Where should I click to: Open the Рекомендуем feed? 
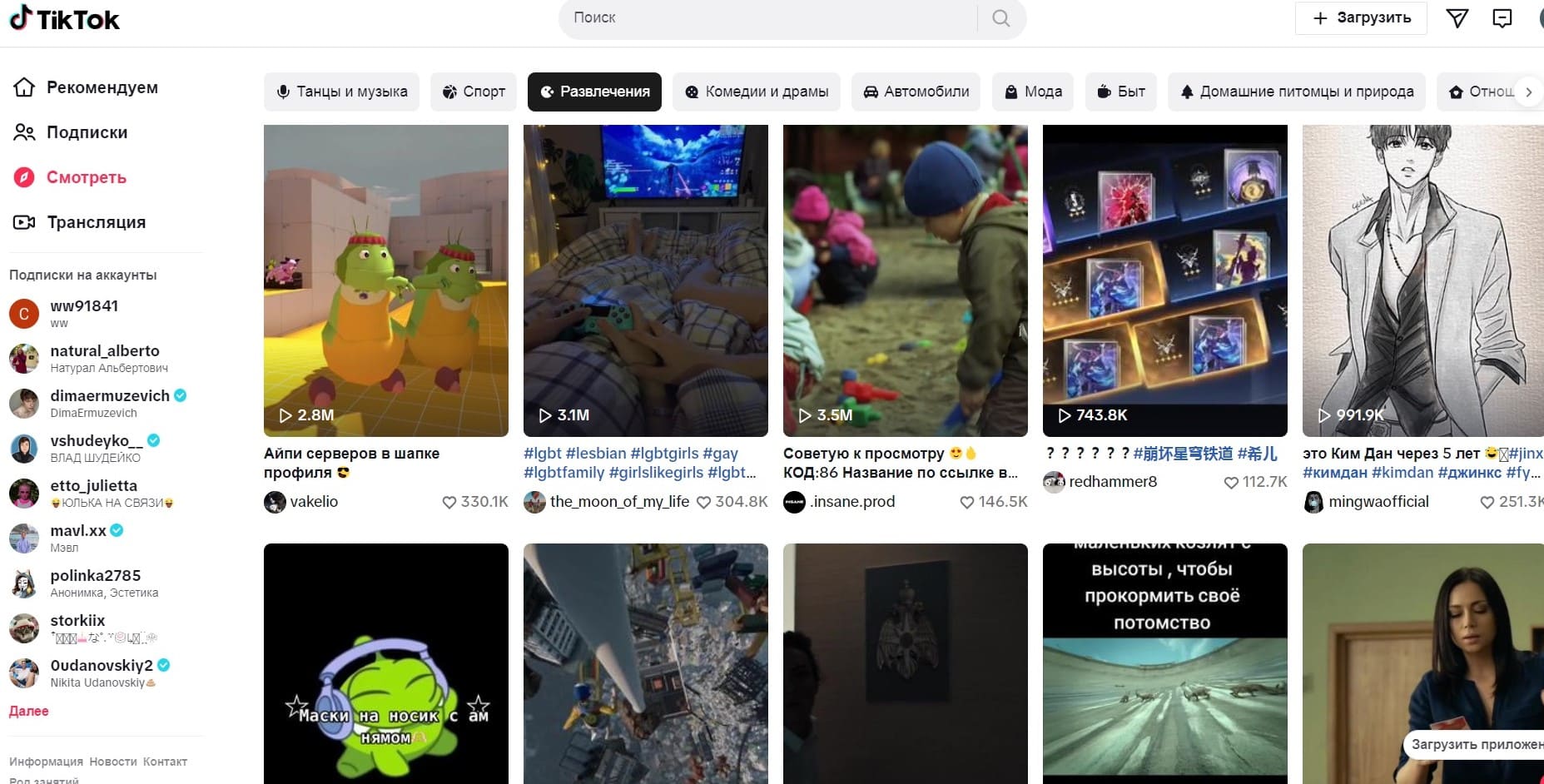coord(102,87)
